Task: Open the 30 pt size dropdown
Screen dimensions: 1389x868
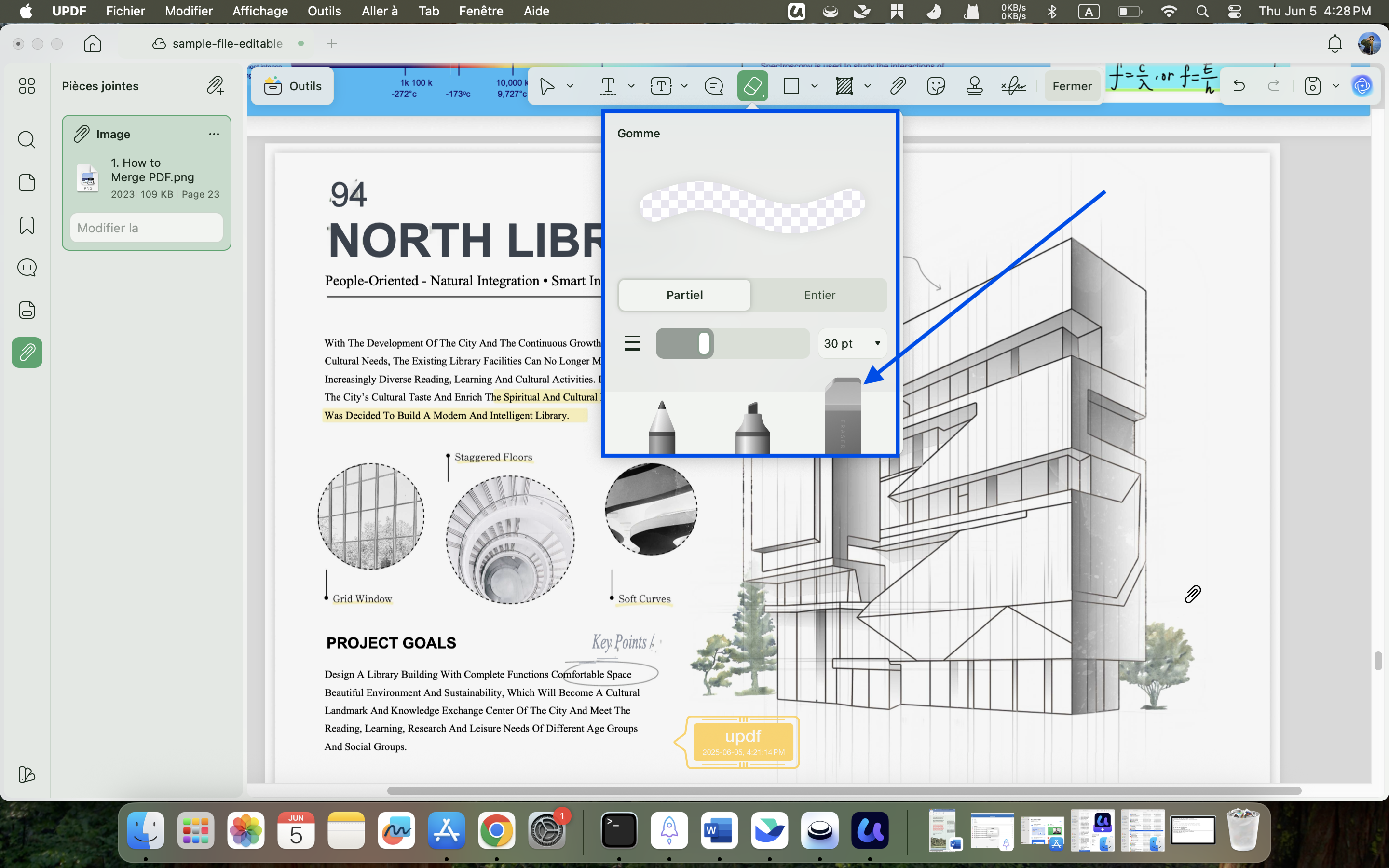Action: 852,343
